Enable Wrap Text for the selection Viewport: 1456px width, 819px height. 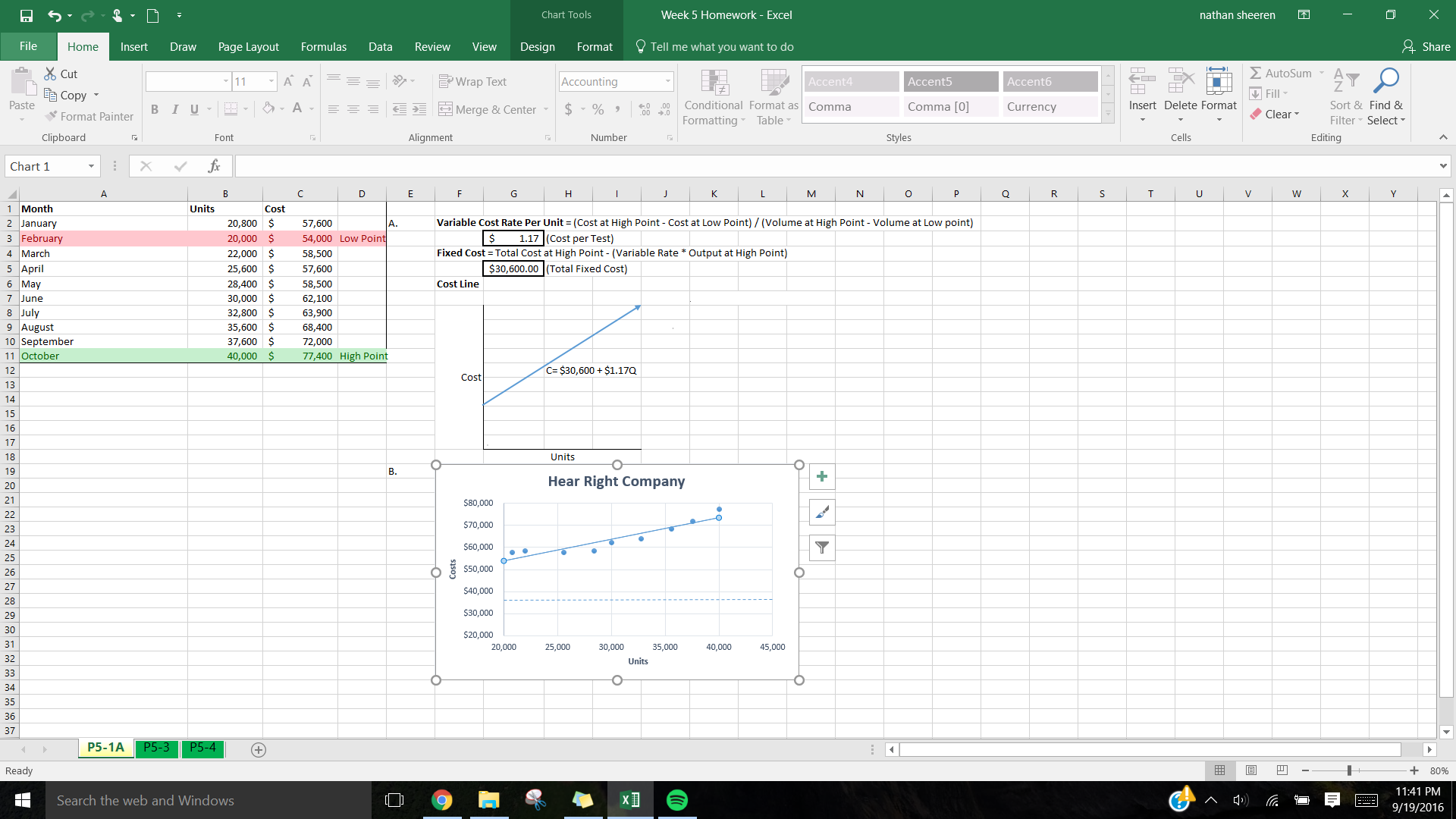pos(472,80)
